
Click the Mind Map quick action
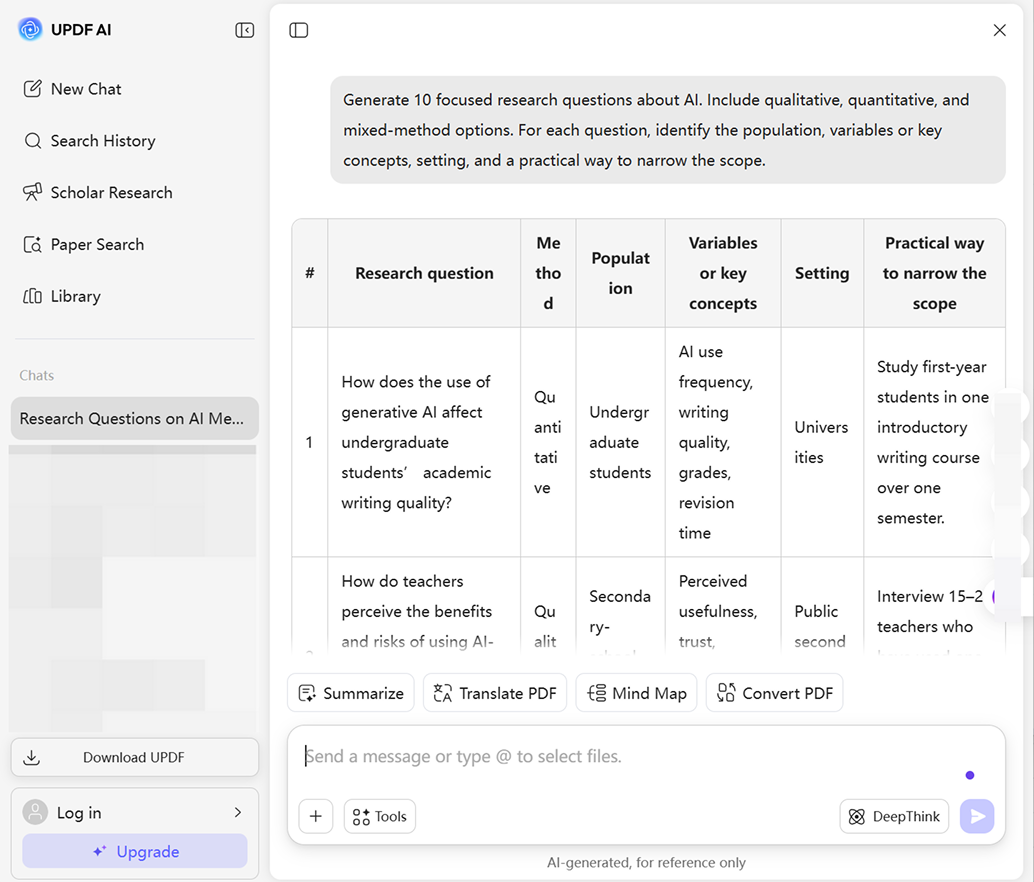[x=636, y=693]
